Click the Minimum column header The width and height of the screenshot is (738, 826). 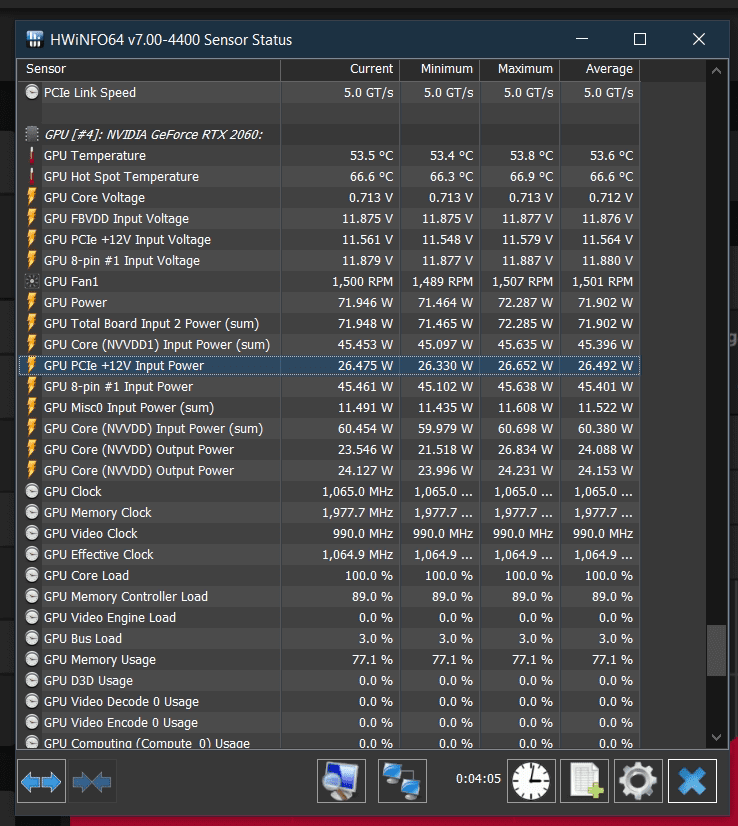click(x=440, y=69)
